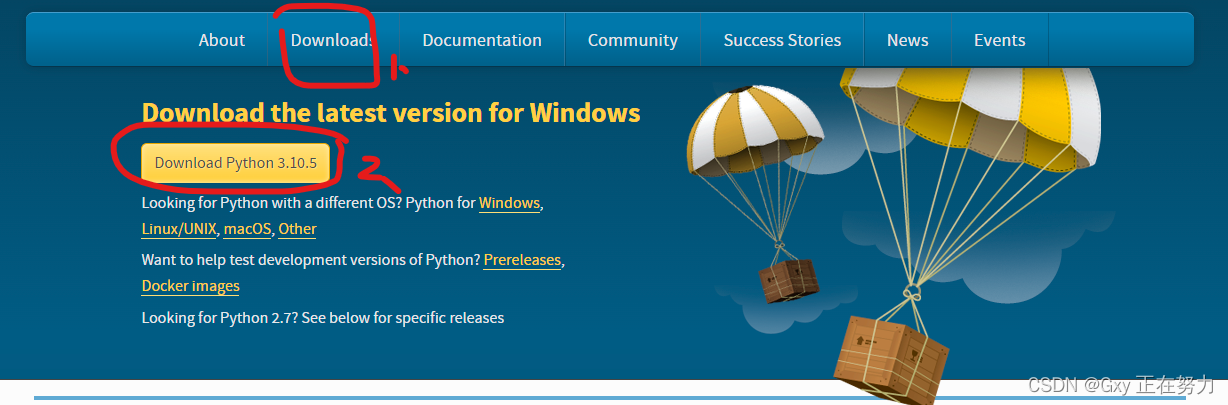Open the Docker images link

pos(191,286)
